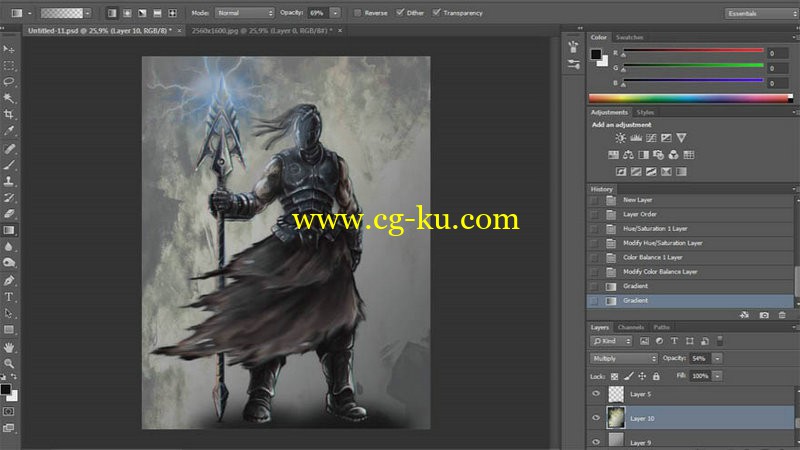The width and height of the screenshot is (800, 450).
Task: Toggle lock transparent pixels
Action: click(614, 377)
